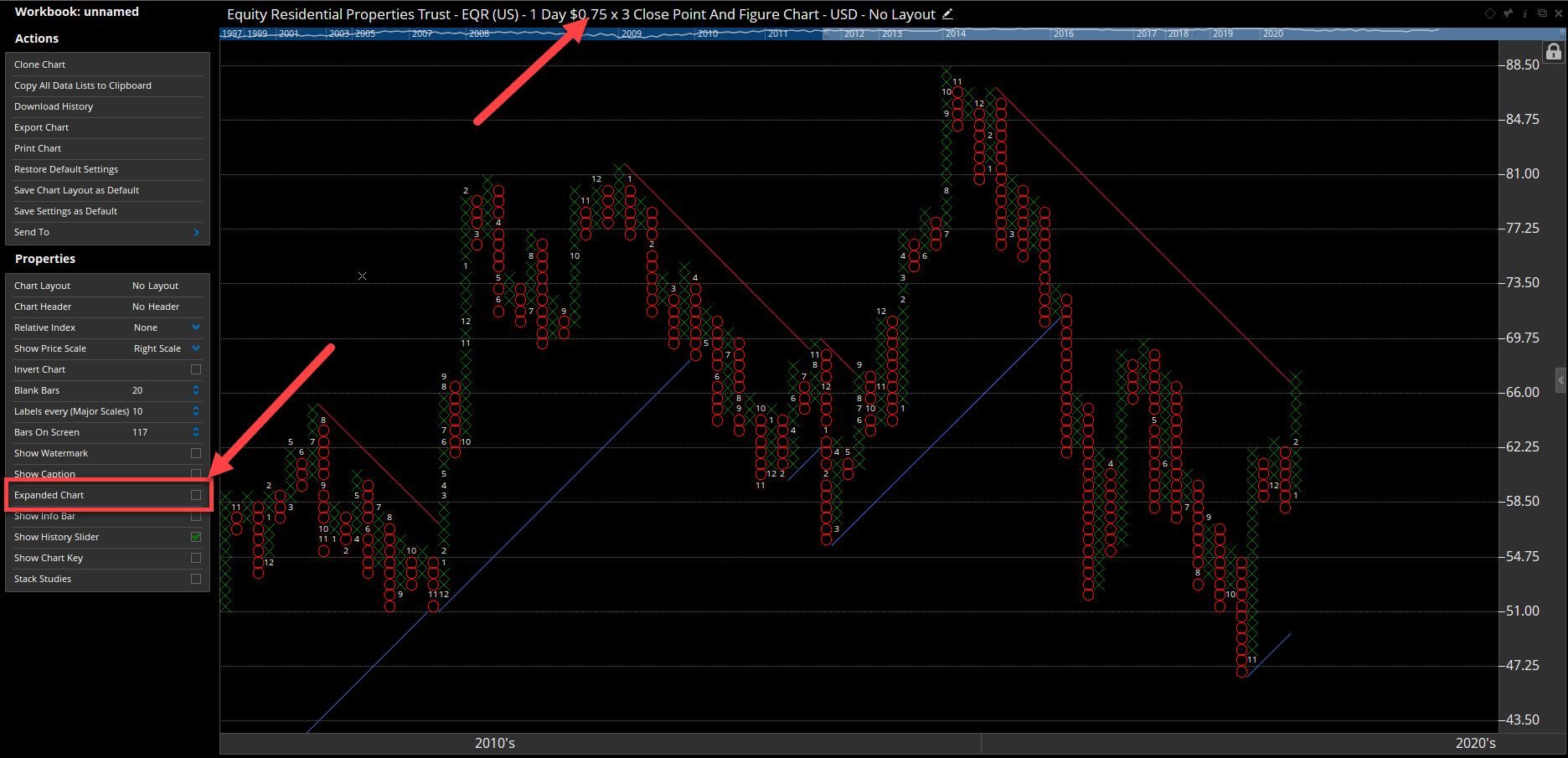1568x758 pixels.
Task: Enable the Expanded Chart checkbox
Action: (196, 495)
